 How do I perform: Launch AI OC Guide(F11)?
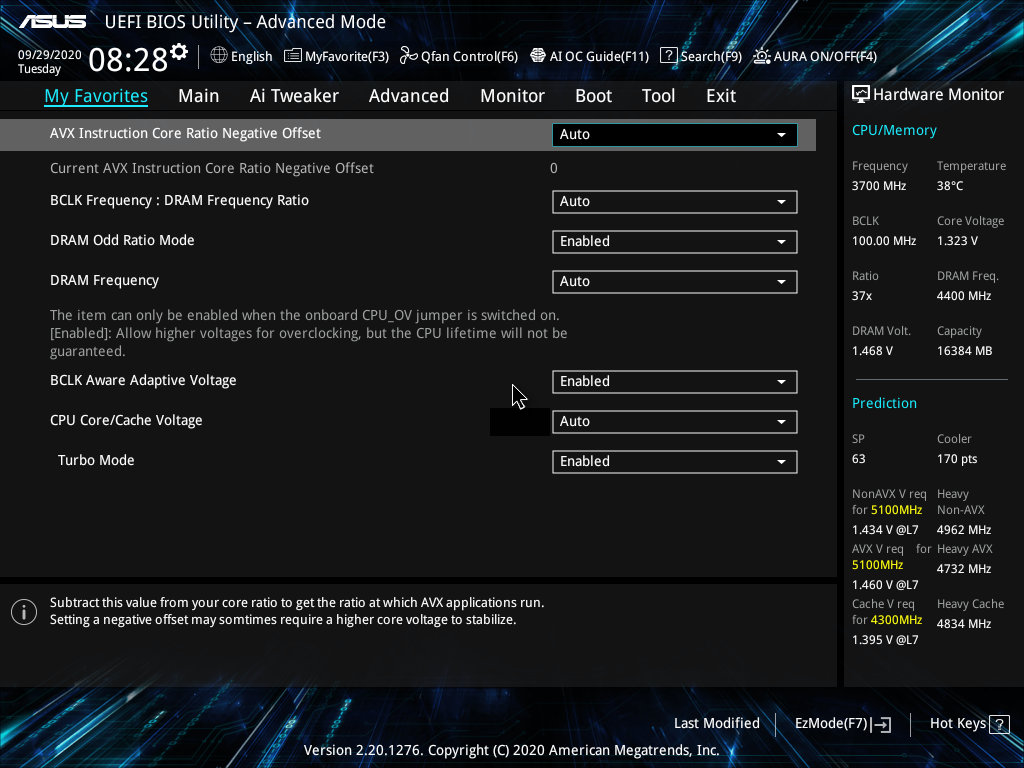click(589, 56)
